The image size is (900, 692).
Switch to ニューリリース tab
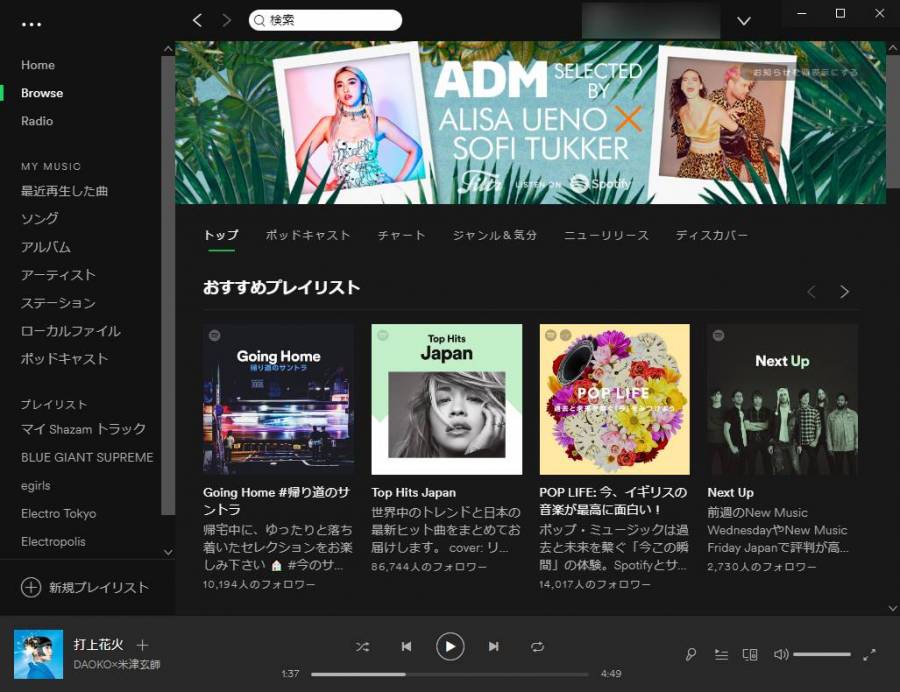[x=606, y=235]
